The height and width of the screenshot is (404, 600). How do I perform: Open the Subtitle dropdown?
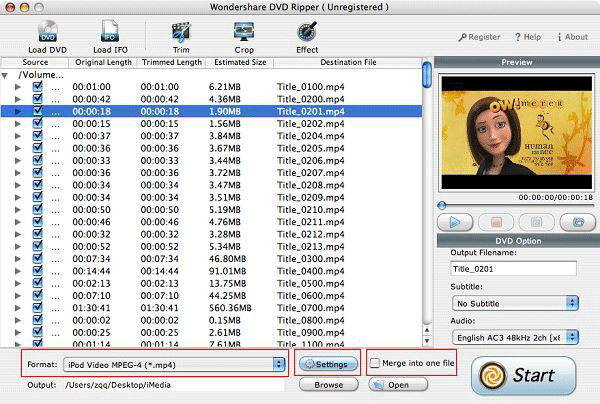pos(515,303)
